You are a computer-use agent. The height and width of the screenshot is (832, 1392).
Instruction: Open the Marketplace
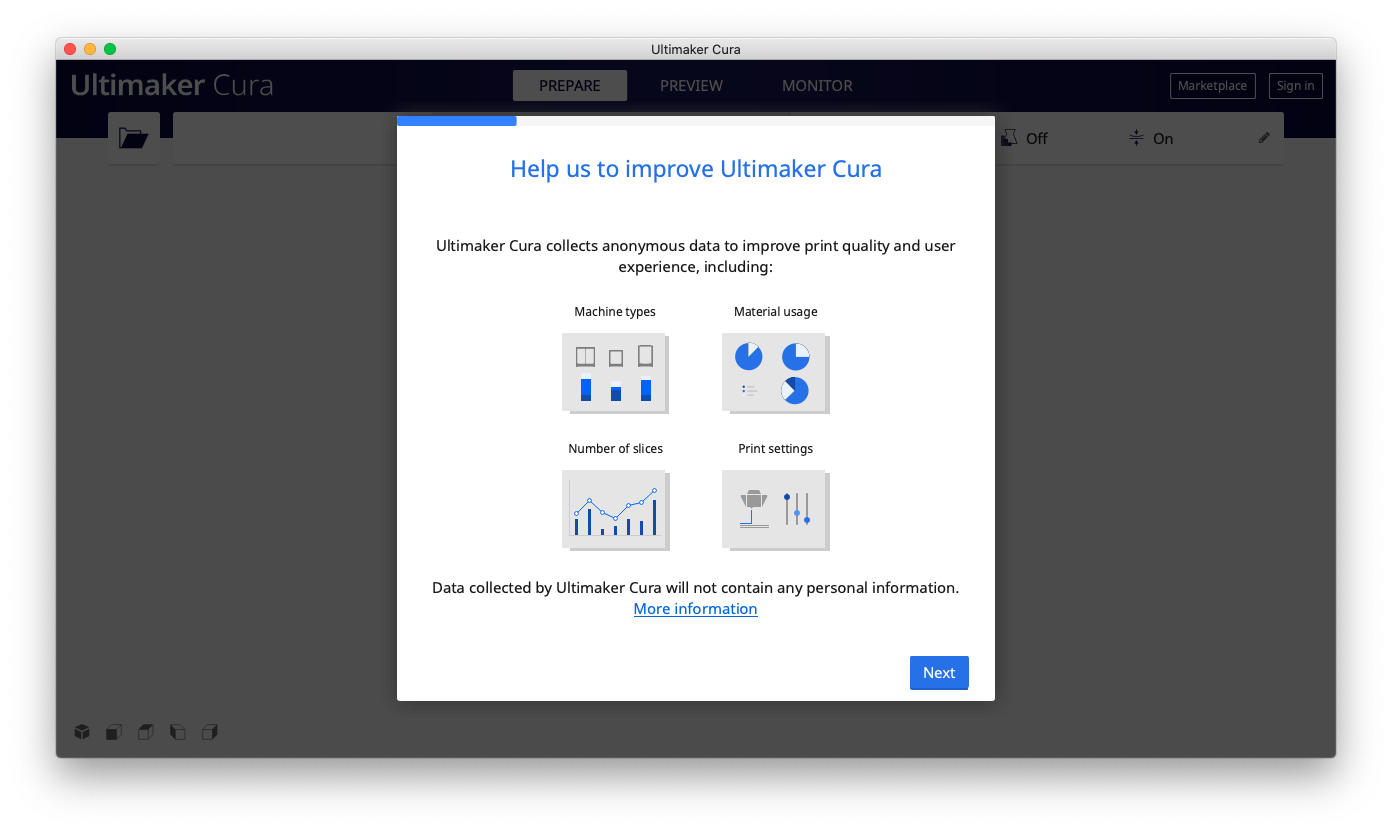(1212, 85)
